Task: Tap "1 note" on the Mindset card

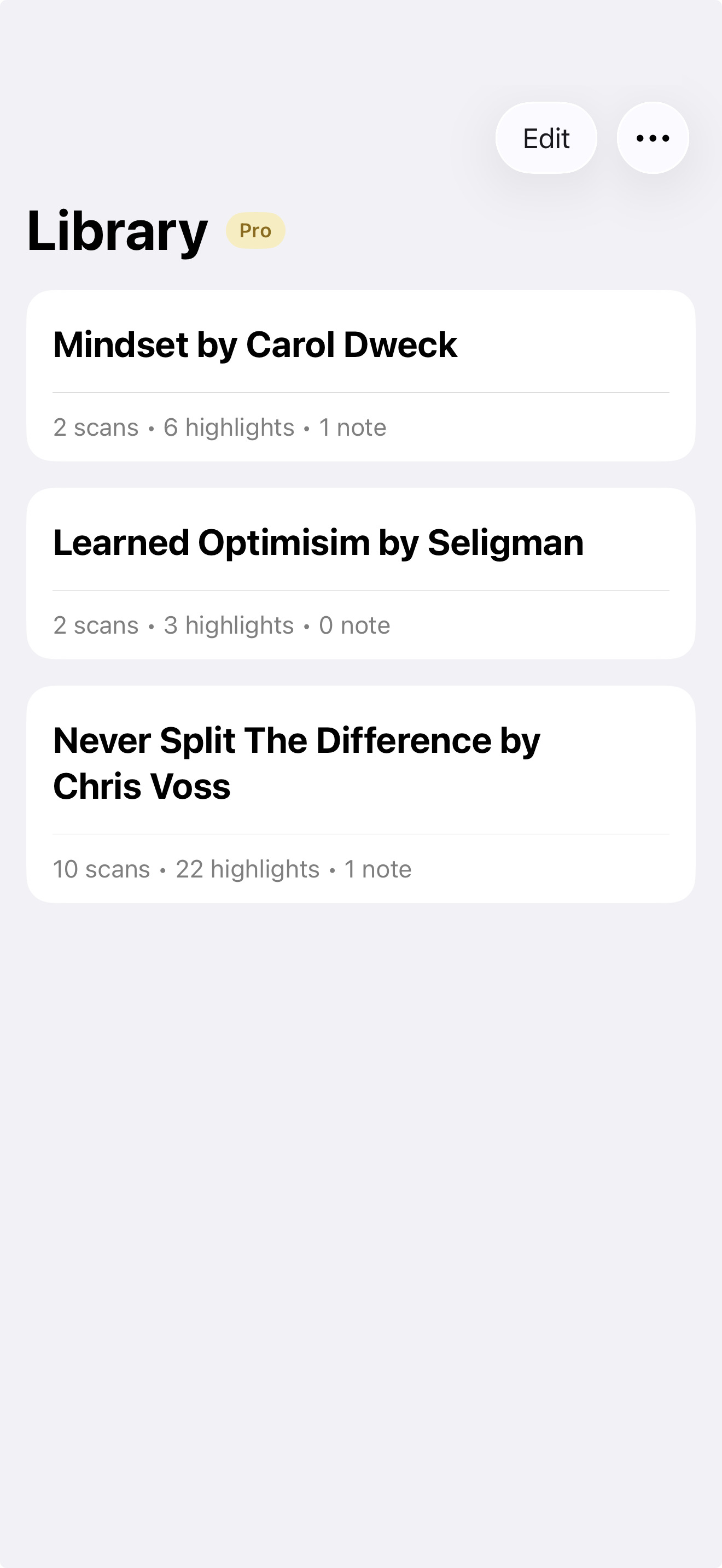Action: tap(352, 428)
